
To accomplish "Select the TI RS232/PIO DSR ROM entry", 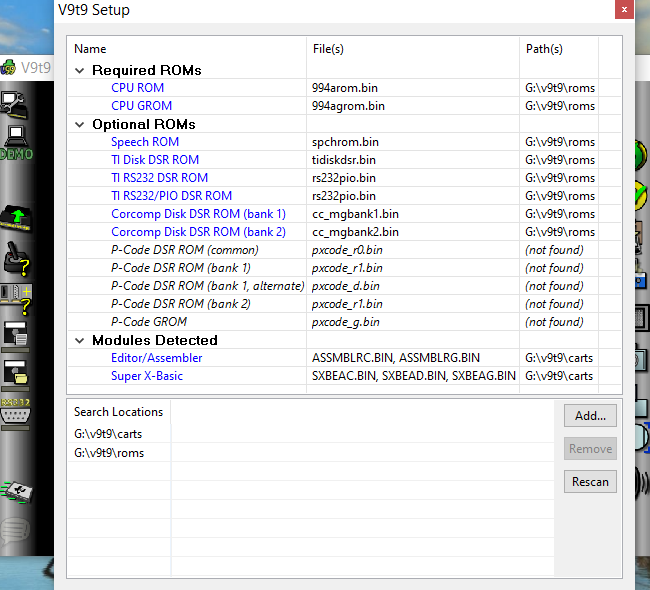I will click(x=171, y=196).
